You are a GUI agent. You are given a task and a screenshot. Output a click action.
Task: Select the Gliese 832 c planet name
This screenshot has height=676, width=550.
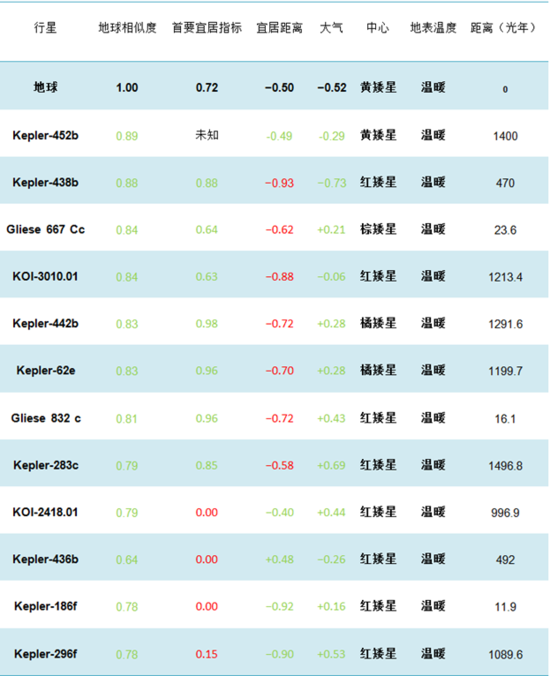(46, 418)
